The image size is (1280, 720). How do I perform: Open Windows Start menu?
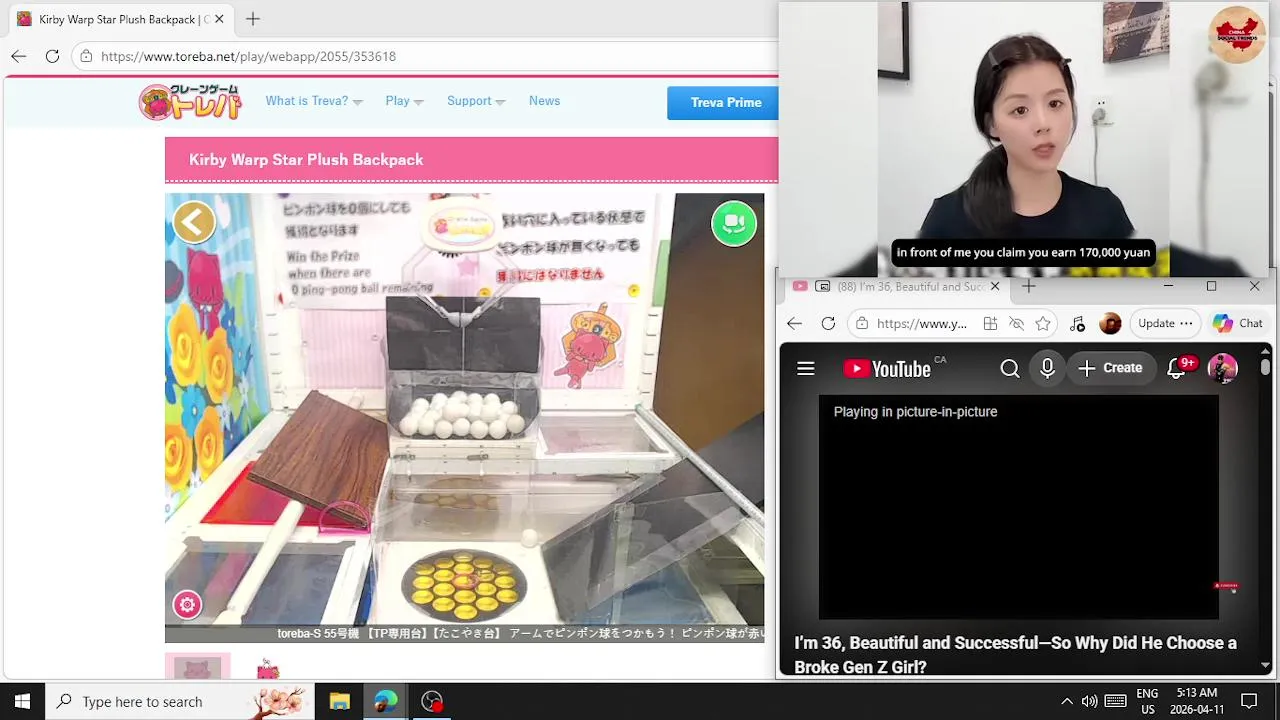point(22,701)
